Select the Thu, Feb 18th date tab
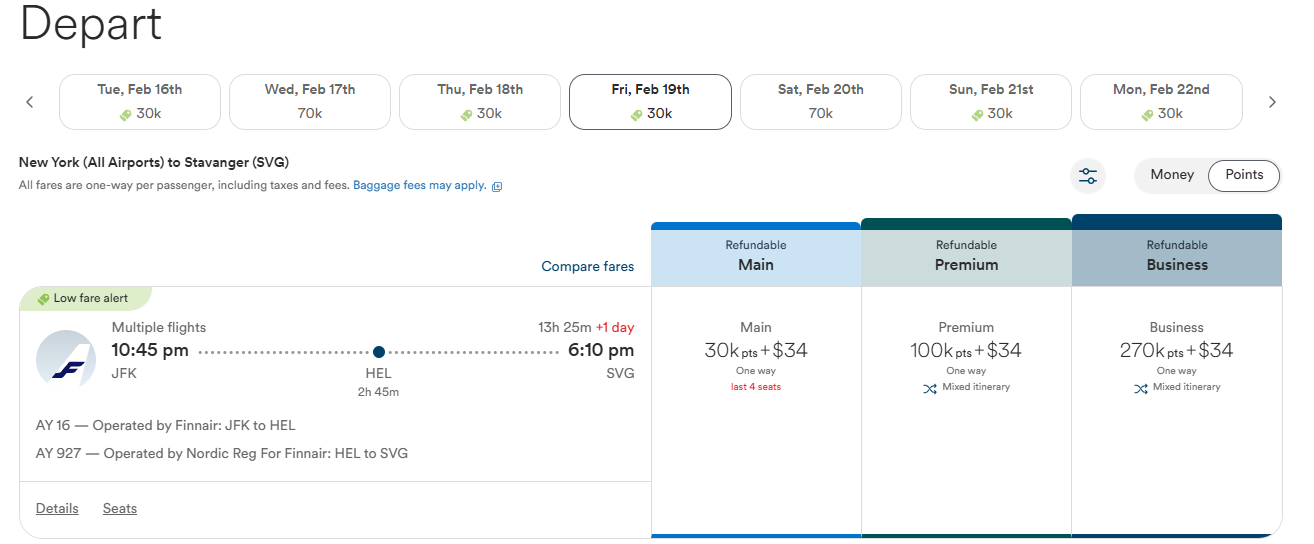 pos(480,102)
